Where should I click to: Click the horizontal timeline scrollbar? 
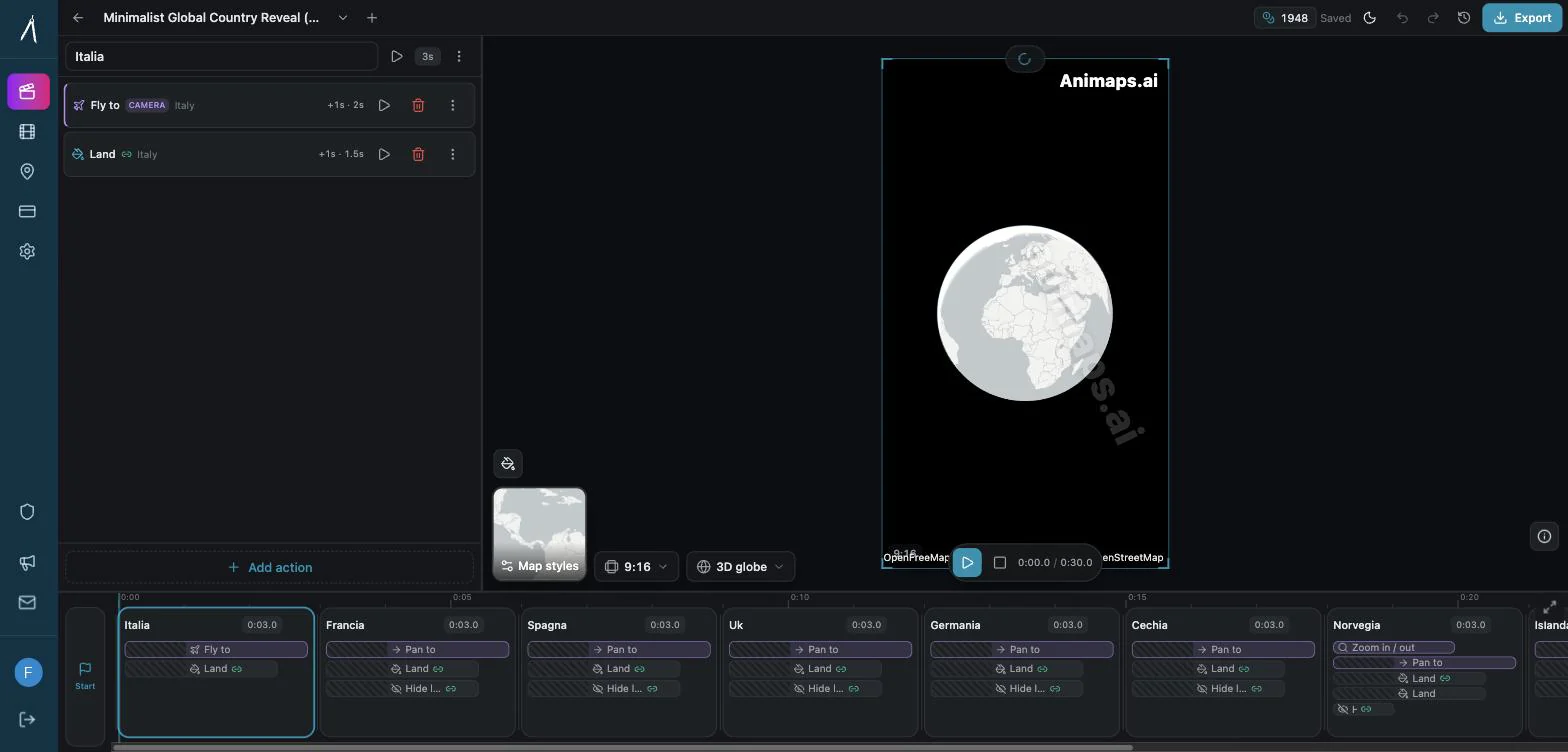click(x=622, y=747)
